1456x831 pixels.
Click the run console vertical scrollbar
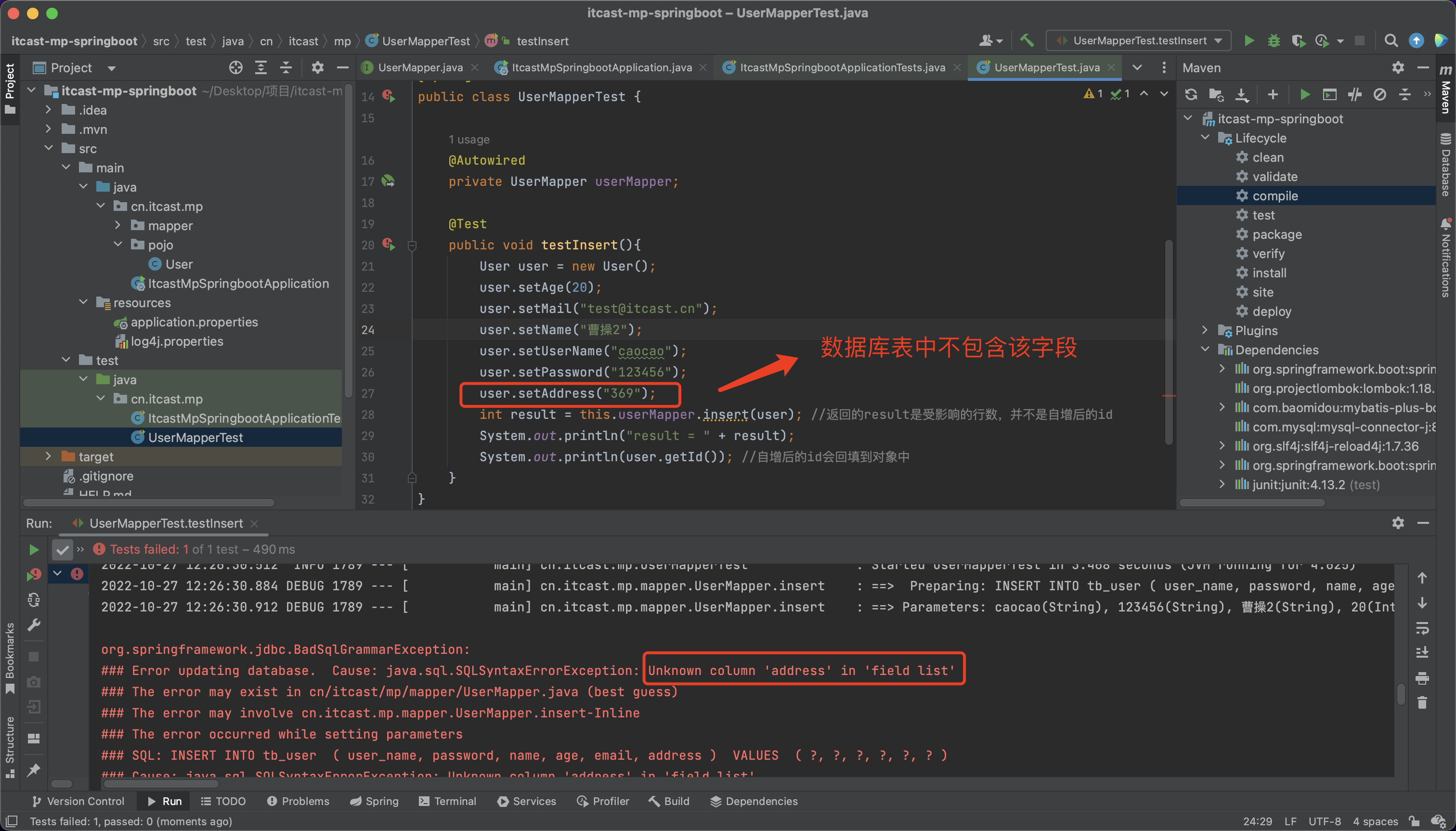point(1400,694)
